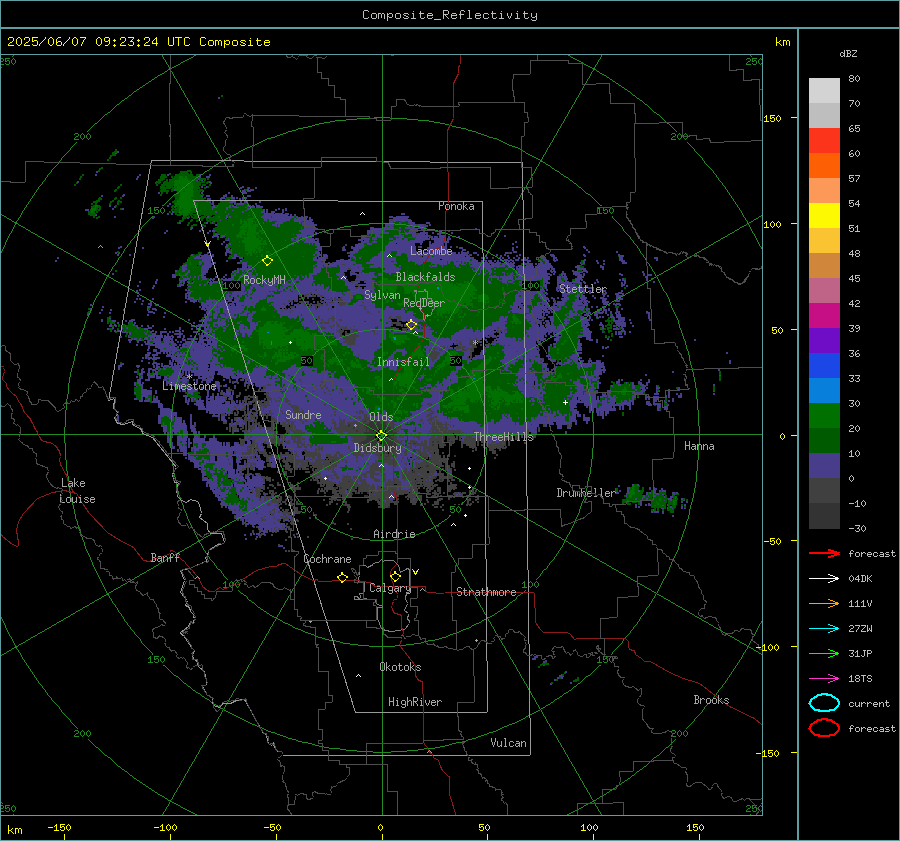Click the RedDeer city label
The image size is (900, 841).
pos(424,303)
